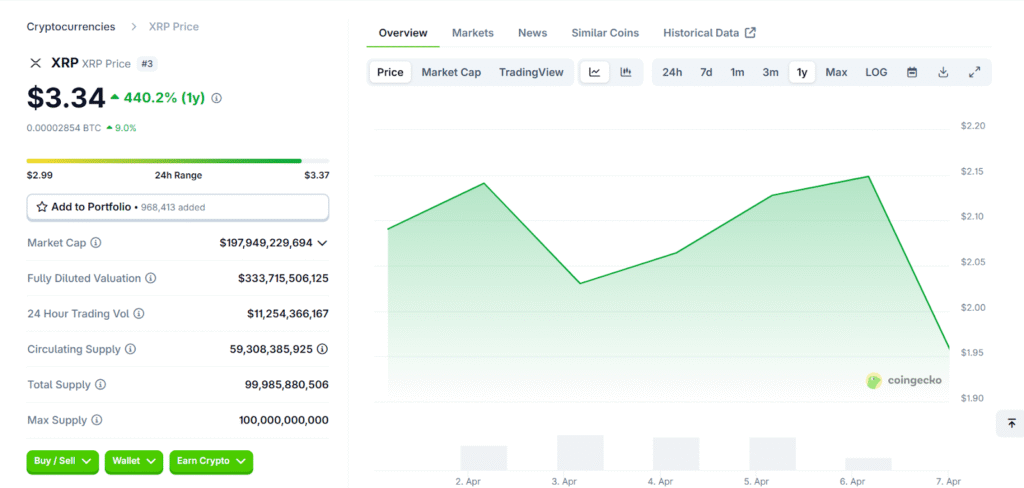The width and height of the screenshot is (1024, 488).
Task: Select 1m time range
Action: coord(737,73)
